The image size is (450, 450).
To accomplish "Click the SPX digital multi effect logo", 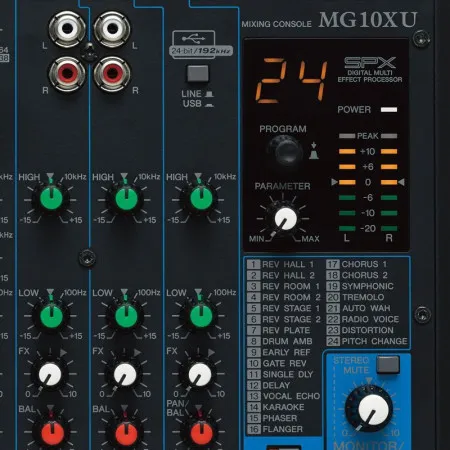I will click(370, 69).
